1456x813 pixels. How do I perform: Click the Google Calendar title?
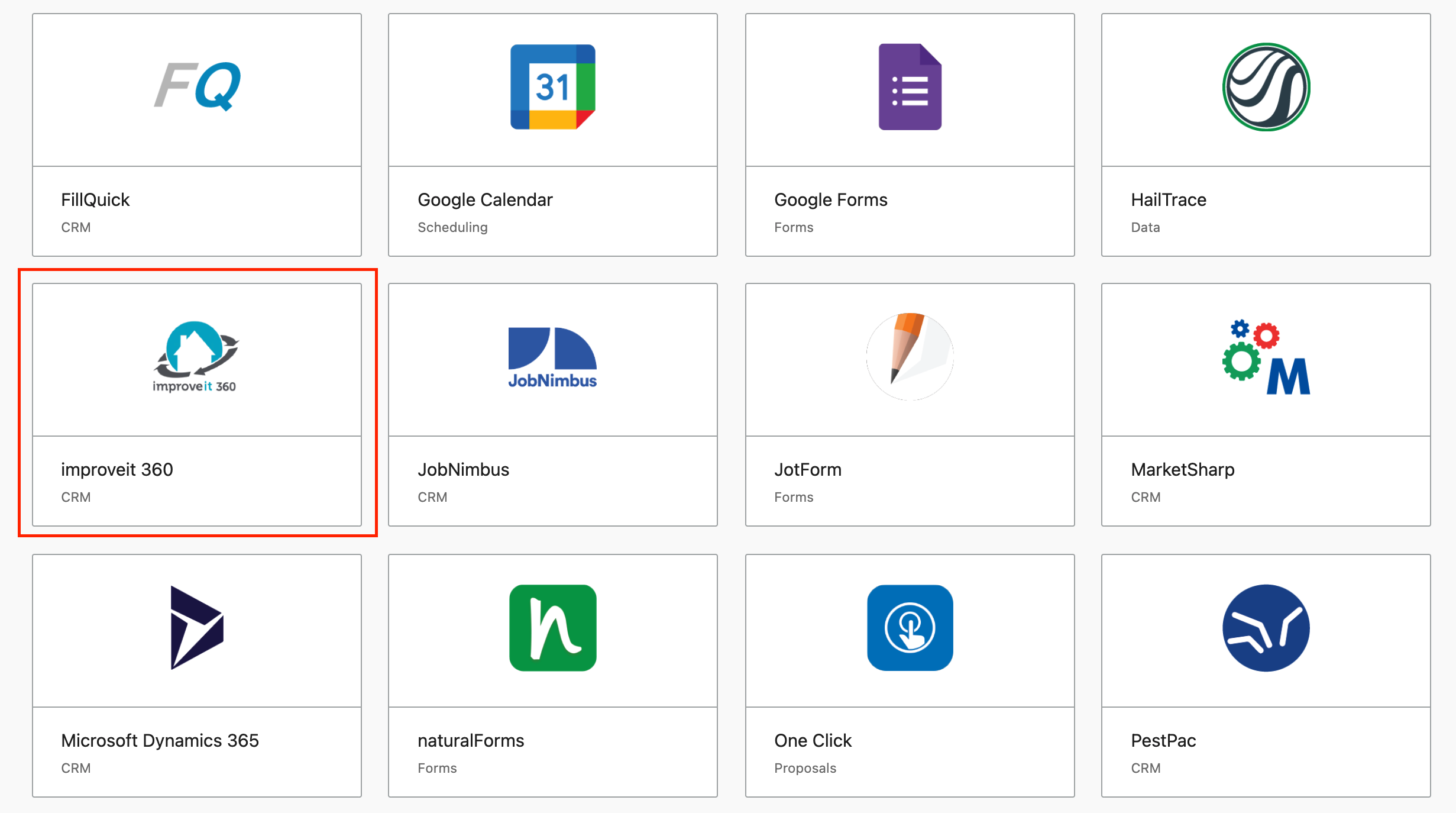[485, 199]
